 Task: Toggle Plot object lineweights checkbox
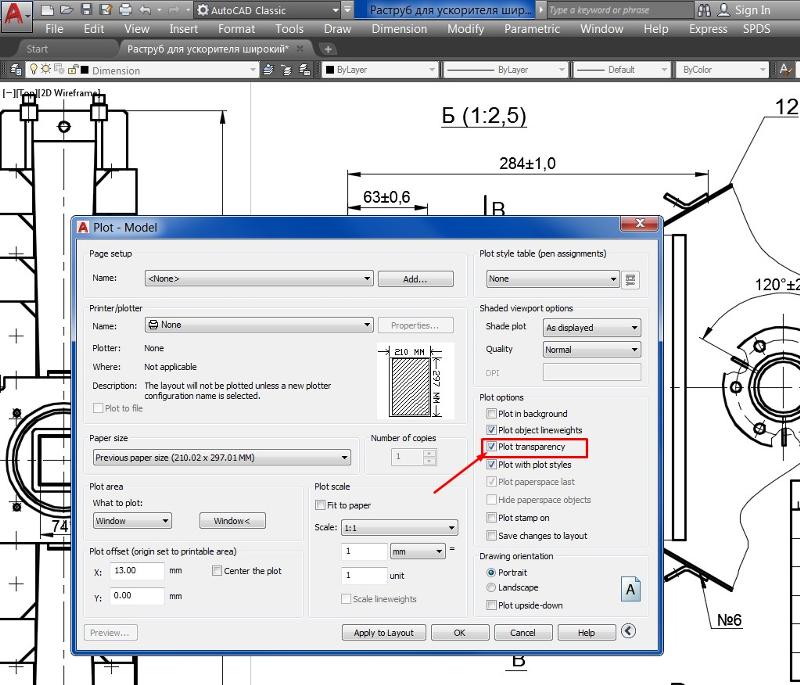[x=491, y=429]
